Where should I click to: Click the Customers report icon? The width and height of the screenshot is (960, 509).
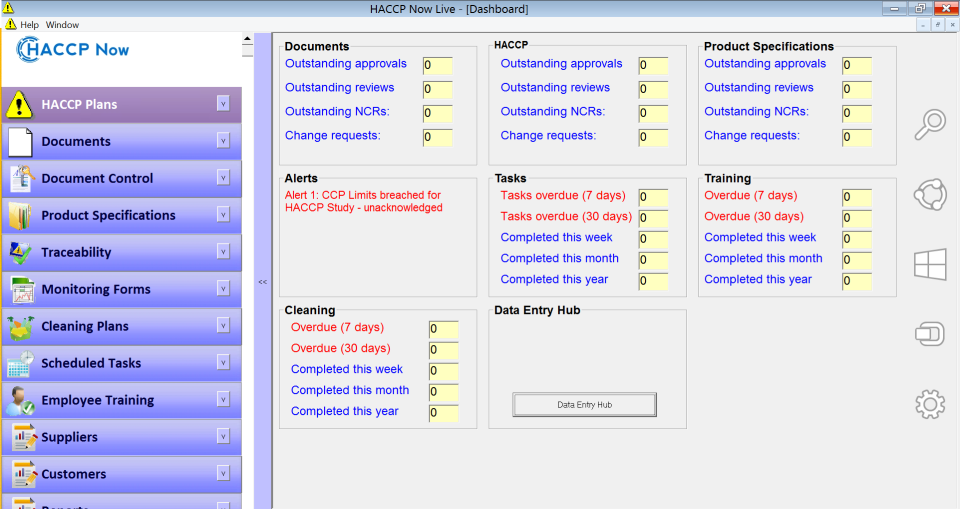(22, 474)
